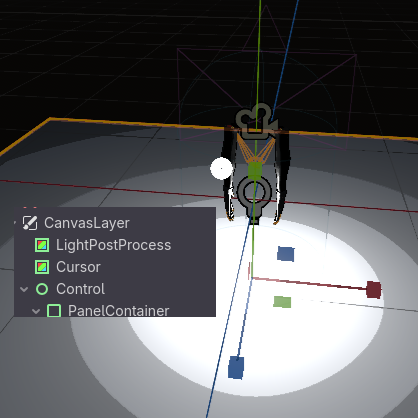Collapse the Control node chevron
Screen dimensions: 418x418
point(24,289)
